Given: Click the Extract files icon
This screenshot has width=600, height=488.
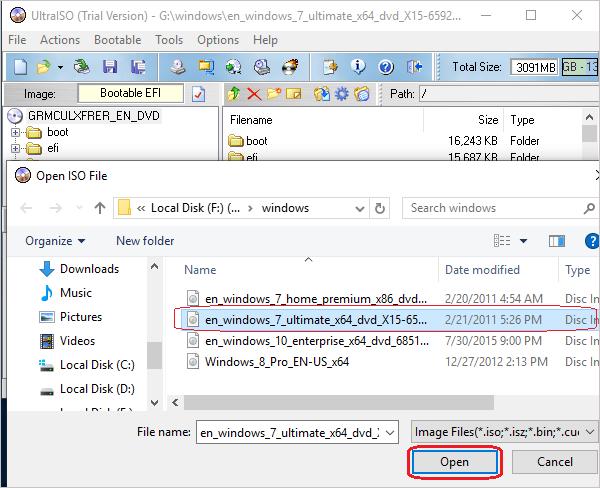Looking at the screenshot, I should point(322,94).
